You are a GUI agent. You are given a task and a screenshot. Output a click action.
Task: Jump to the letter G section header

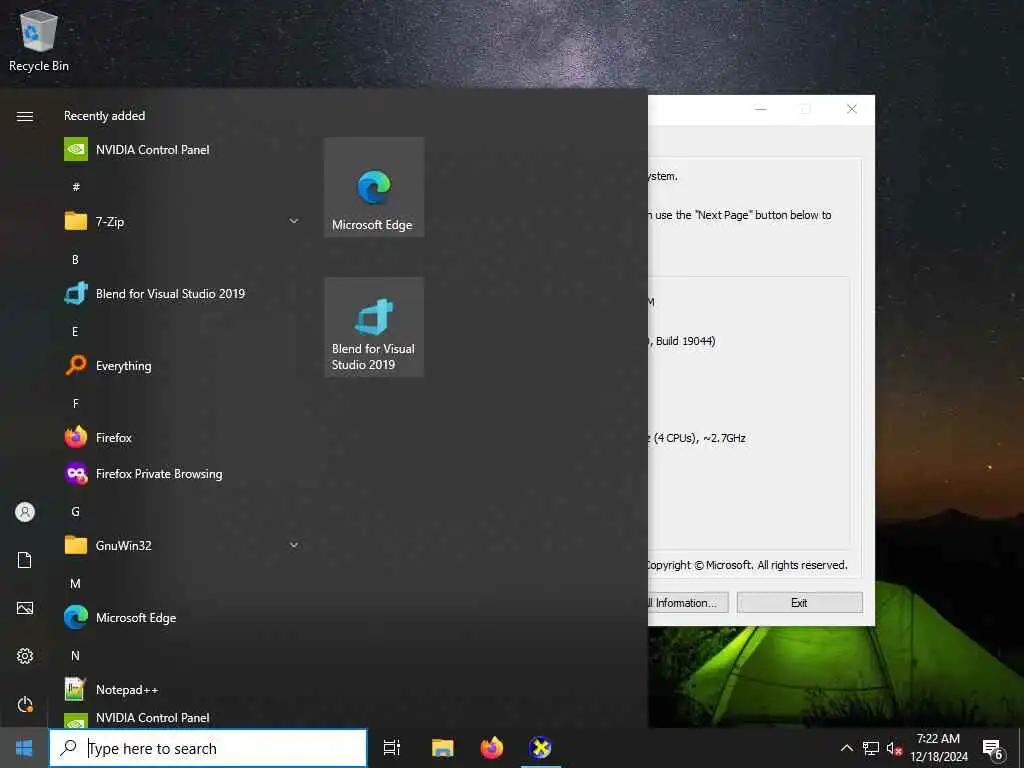coord(75,511)
